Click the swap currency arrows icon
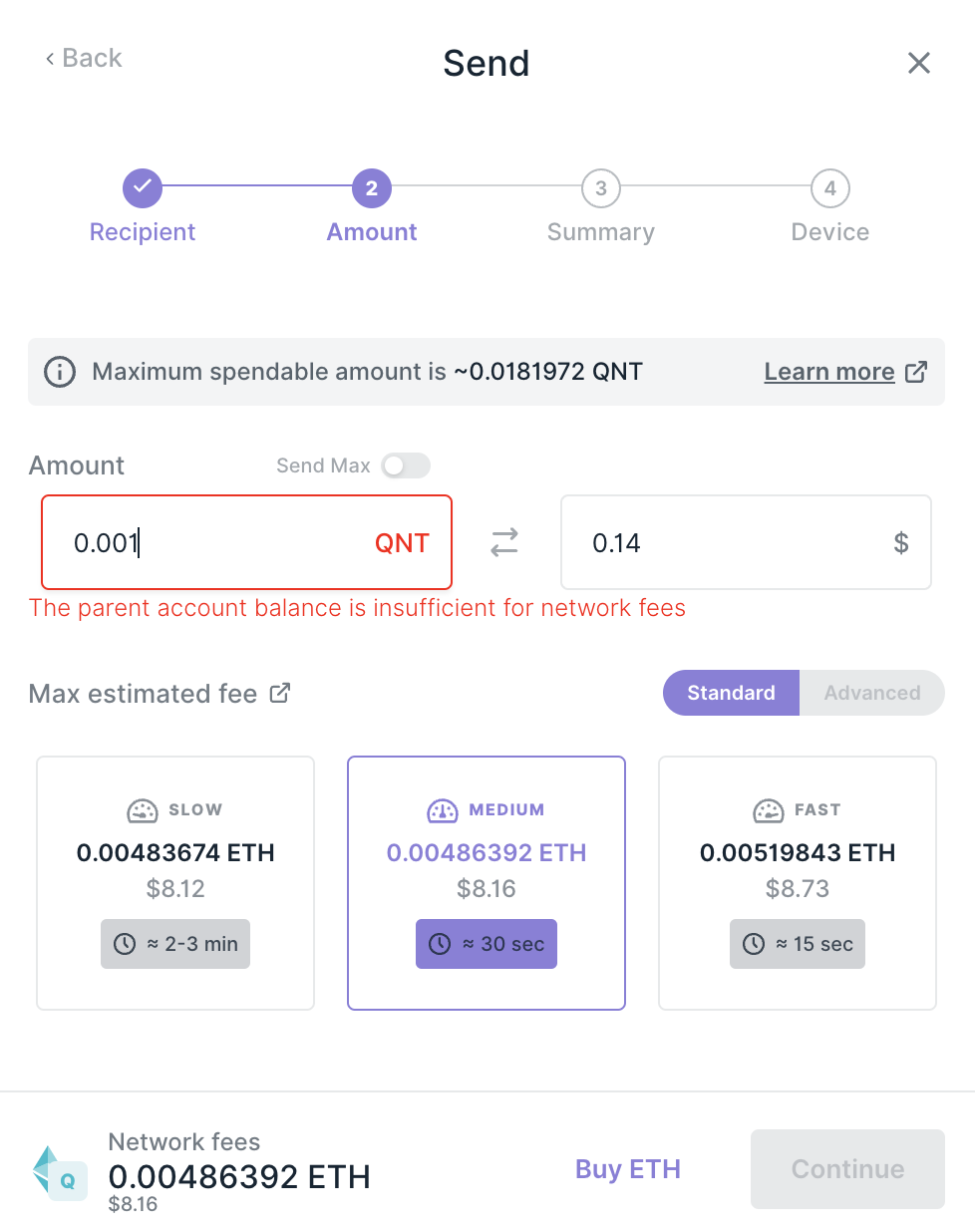Image resolution: width=975 pixels, height=1232 pixels. click(504, 542)
